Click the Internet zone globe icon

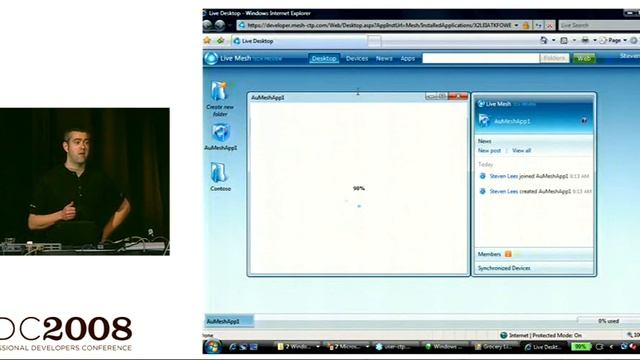tap(504, 335)
